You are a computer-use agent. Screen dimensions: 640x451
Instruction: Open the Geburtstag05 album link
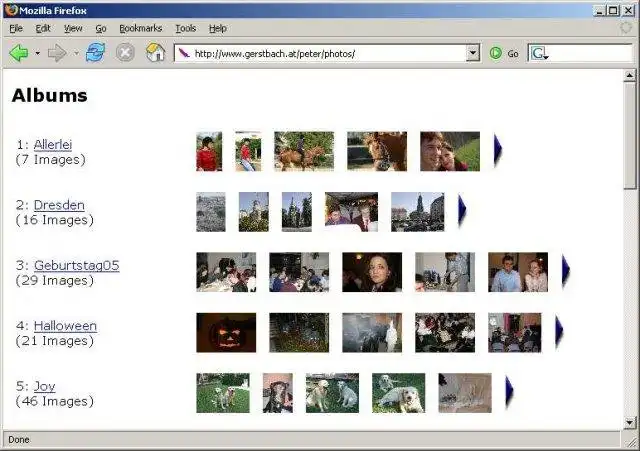click(76, 265)
